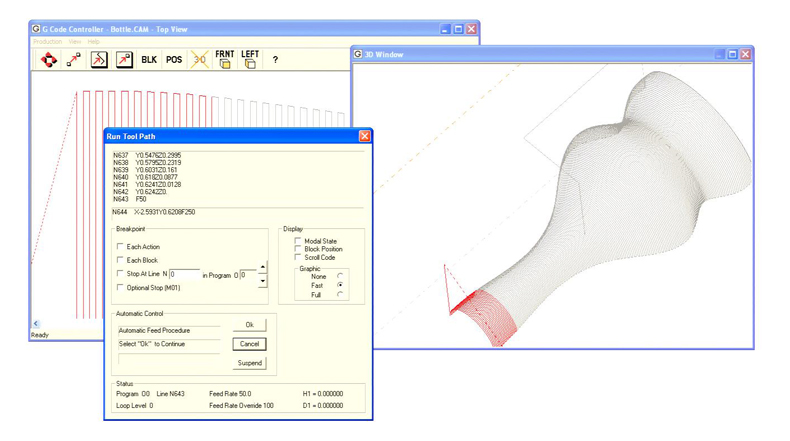Open the View menu
790x441 pixels.
pos(75,42)
